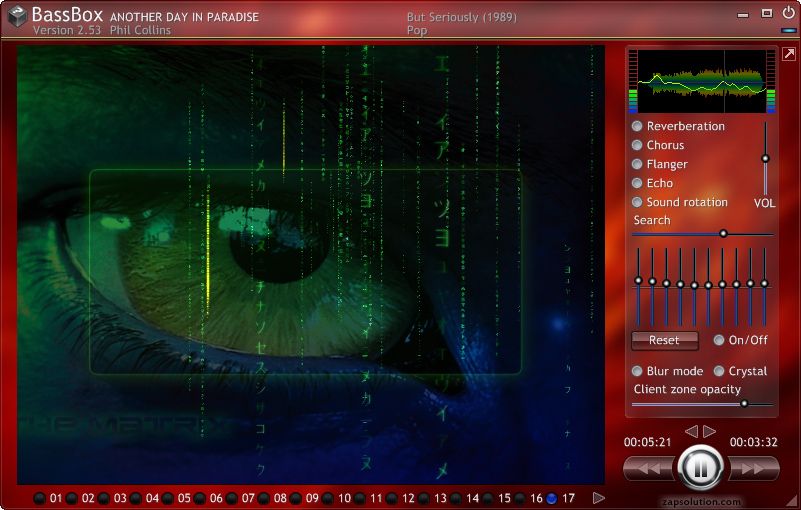801x510 pixels.
Task: Click the rewind double-arrow button
Action: pos(650,468)
